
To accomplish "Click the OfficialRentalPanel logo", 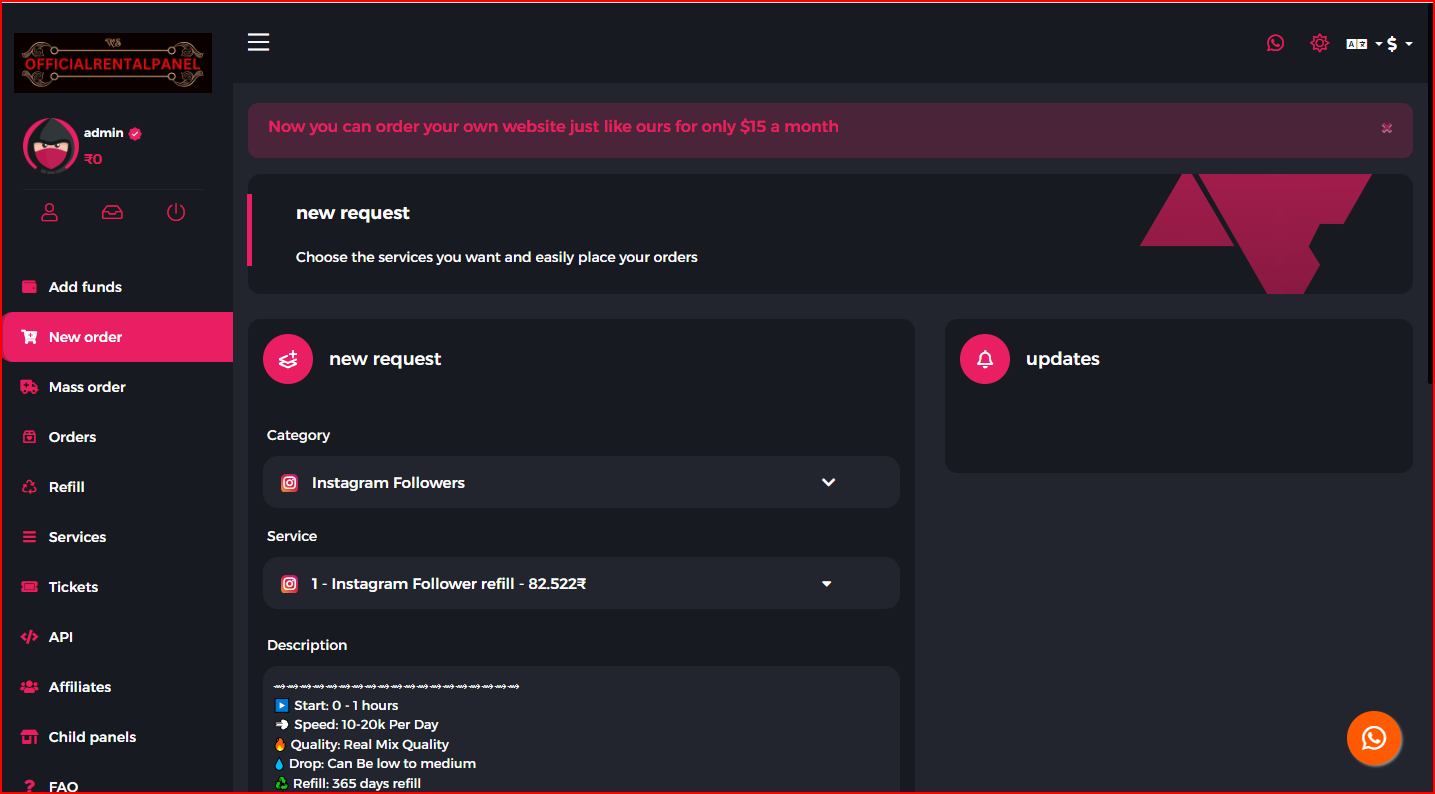I will (x=113, y=63).
